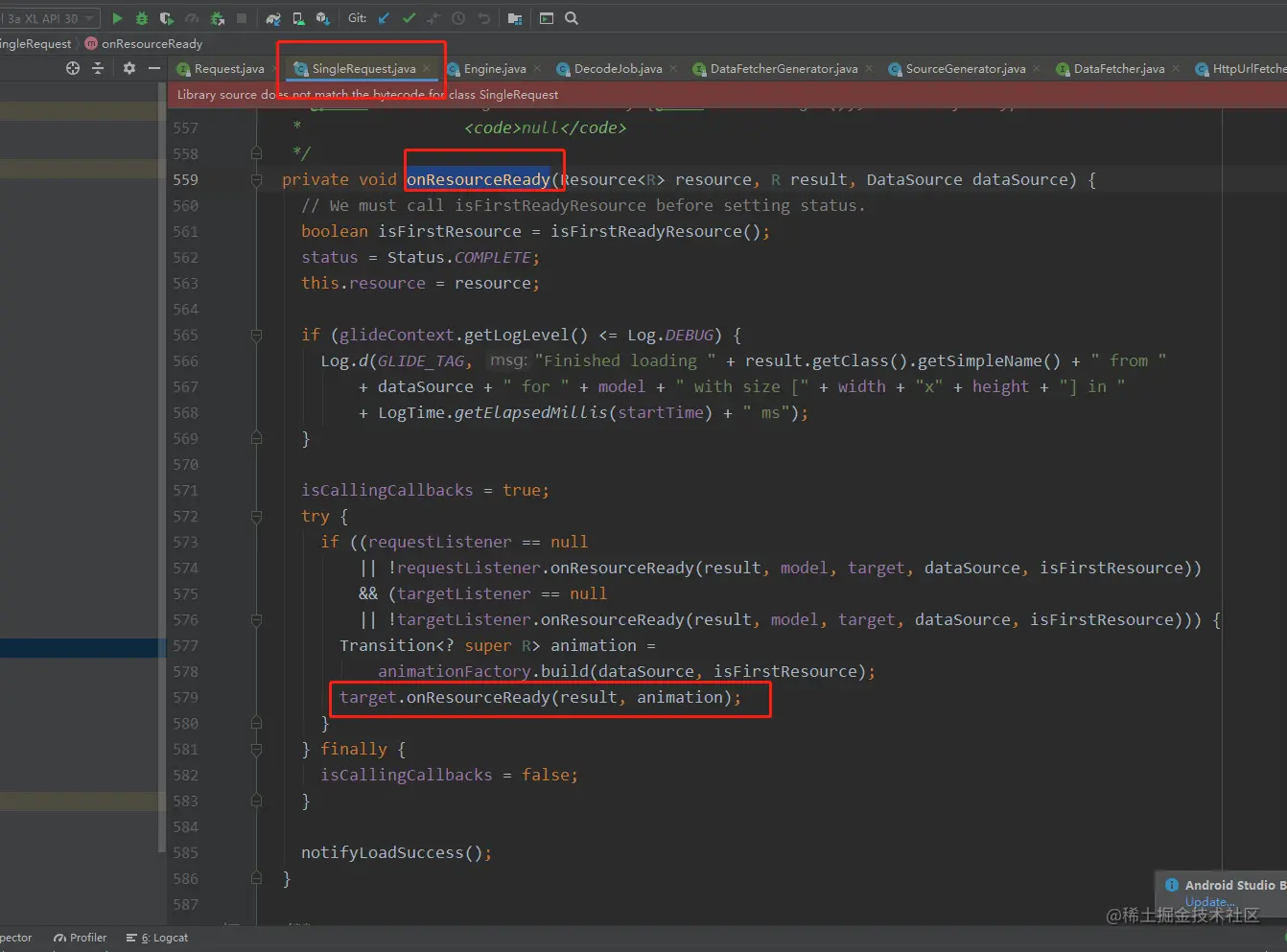Screen dimensions: 1287x952
Task: Click project panel vertical scrollbar
Action: [x=161, y=468]
